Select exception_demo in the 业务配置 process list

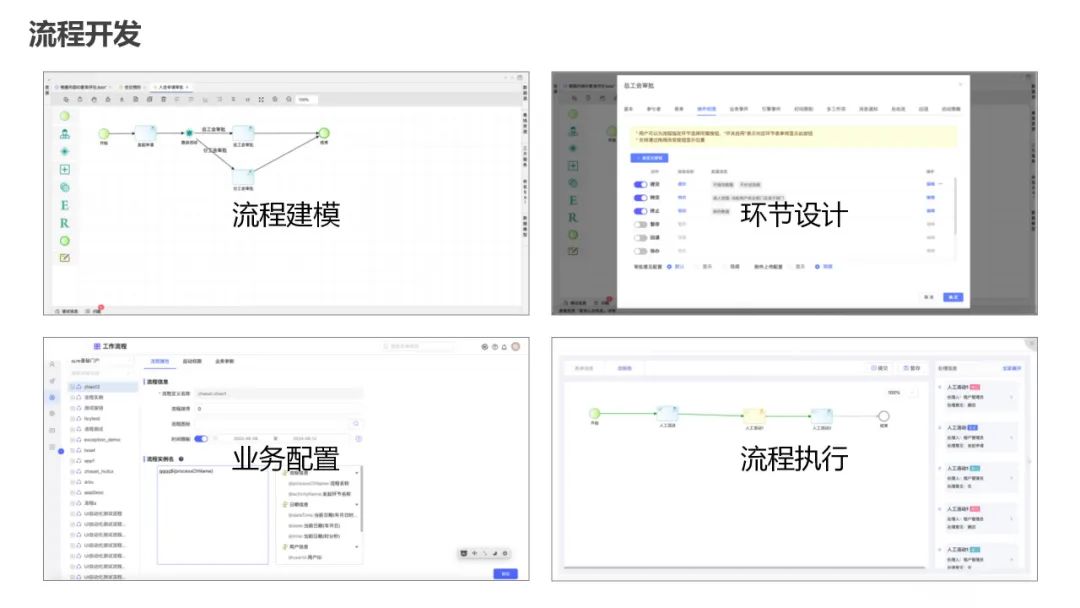[x=103, y=439]
